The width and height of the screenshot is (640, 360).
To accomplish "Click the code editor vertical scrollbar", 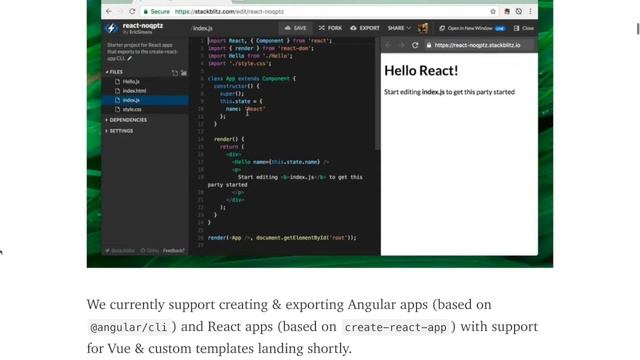I will [x=377, y=94].
